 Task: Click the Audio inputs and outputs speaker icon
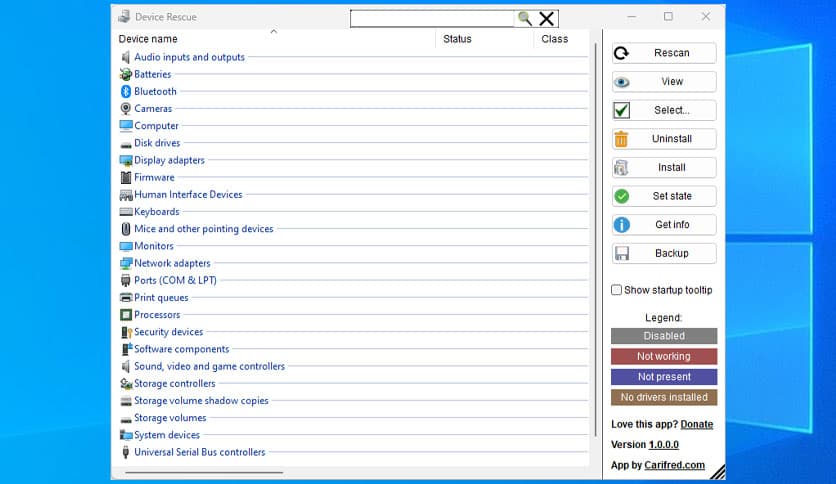coord(126,57)
